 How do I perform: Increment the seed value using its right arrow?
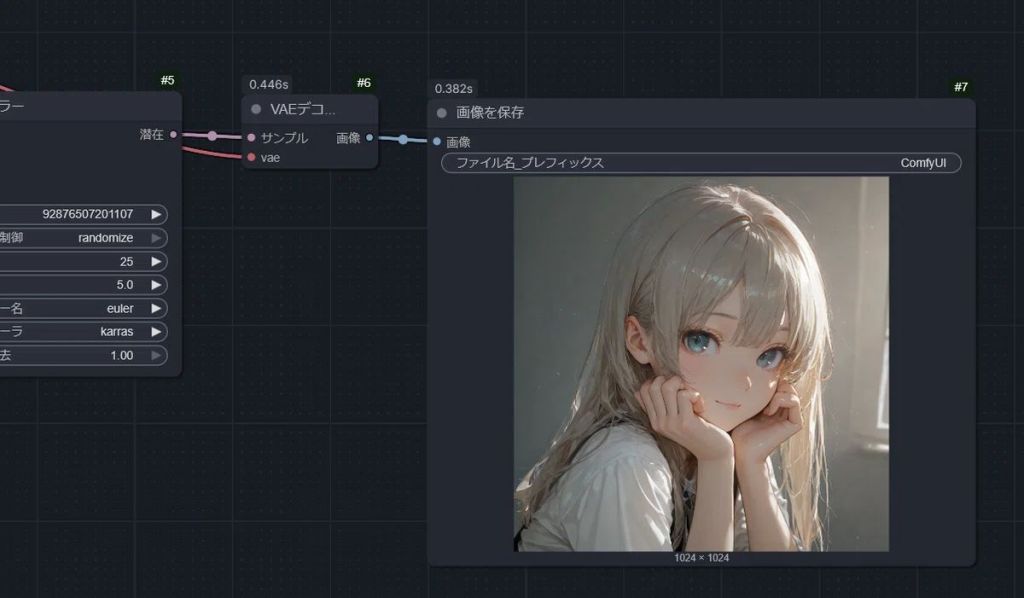coord(159,214)
